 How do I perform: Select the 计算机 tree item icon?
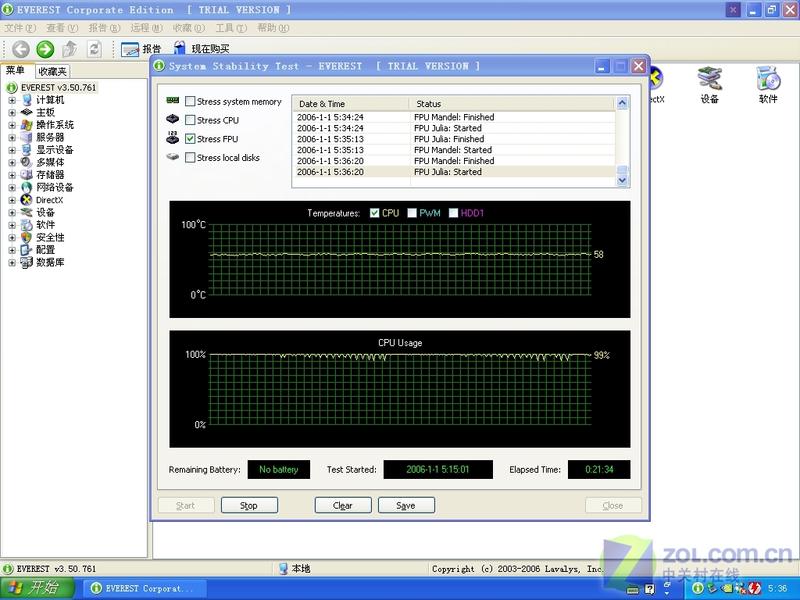tap(27, 100)
